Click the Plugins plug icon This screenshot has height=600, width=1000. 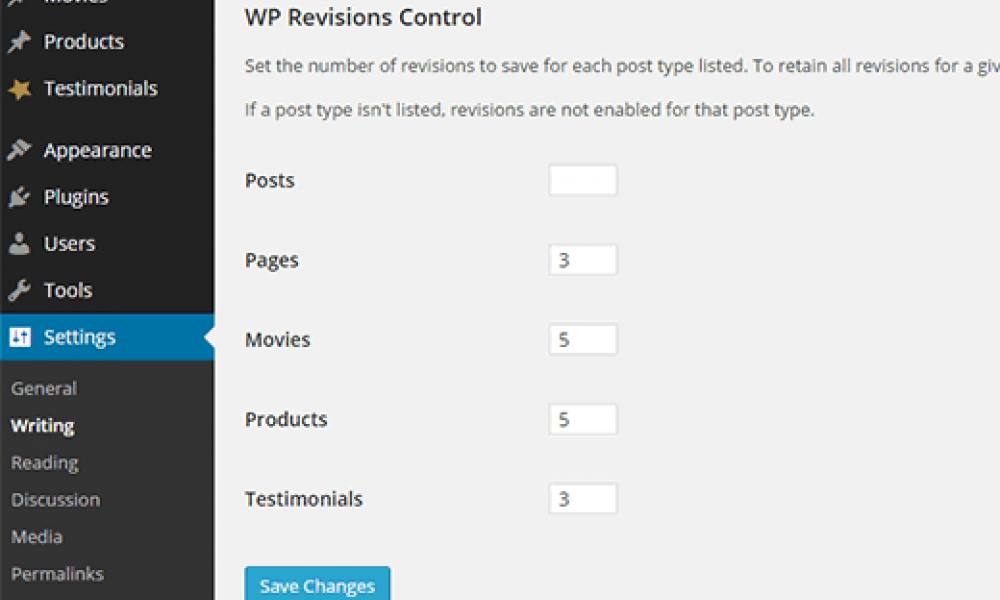tap(19, 198)
